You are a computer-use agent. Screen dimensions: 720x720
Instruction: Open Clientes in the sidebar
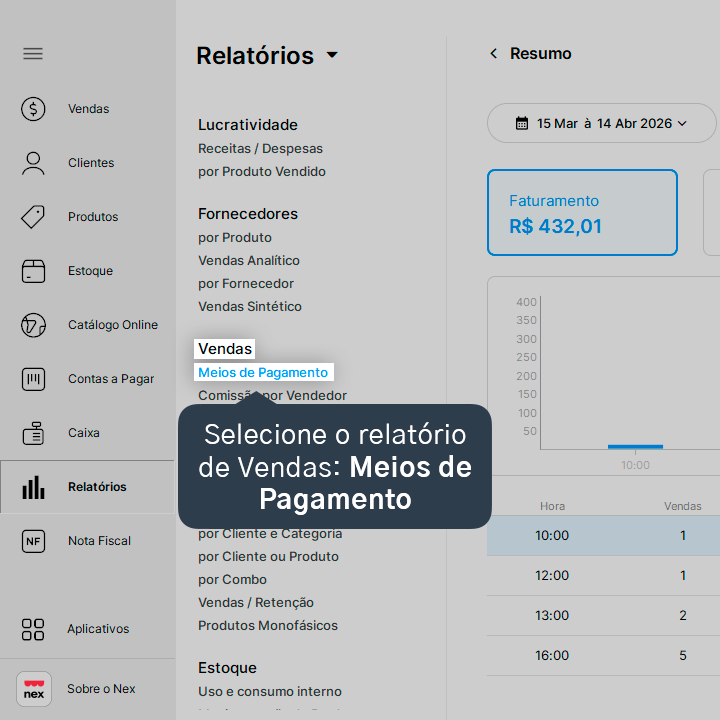click(x=91, y=163)
